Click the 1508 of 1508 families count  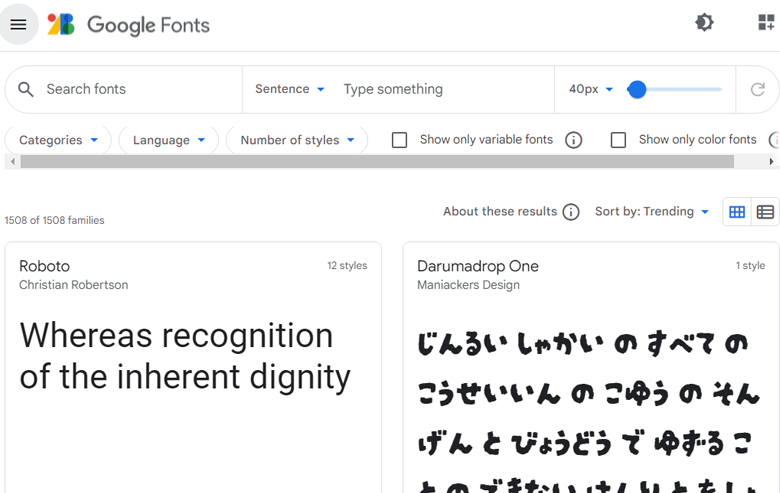coord(55,220)
